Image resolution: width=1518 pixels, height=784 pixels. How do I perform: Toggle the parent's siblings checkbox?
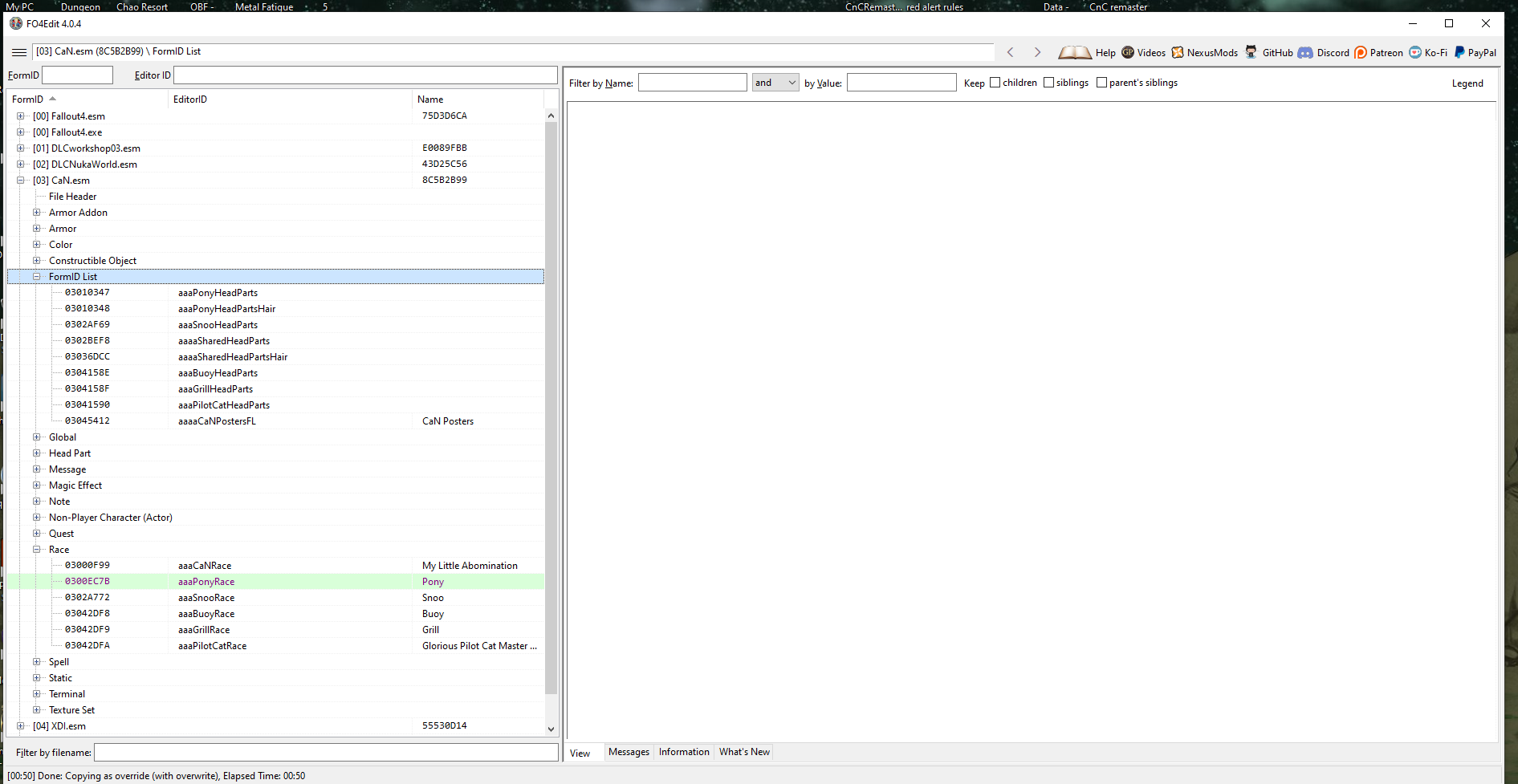coord(1101,83)
